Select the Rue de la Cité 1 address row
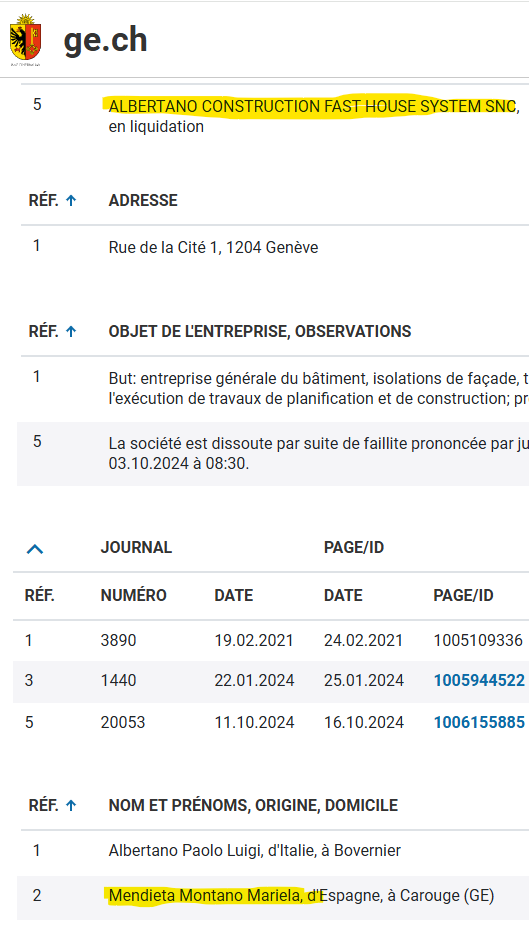 273,247
